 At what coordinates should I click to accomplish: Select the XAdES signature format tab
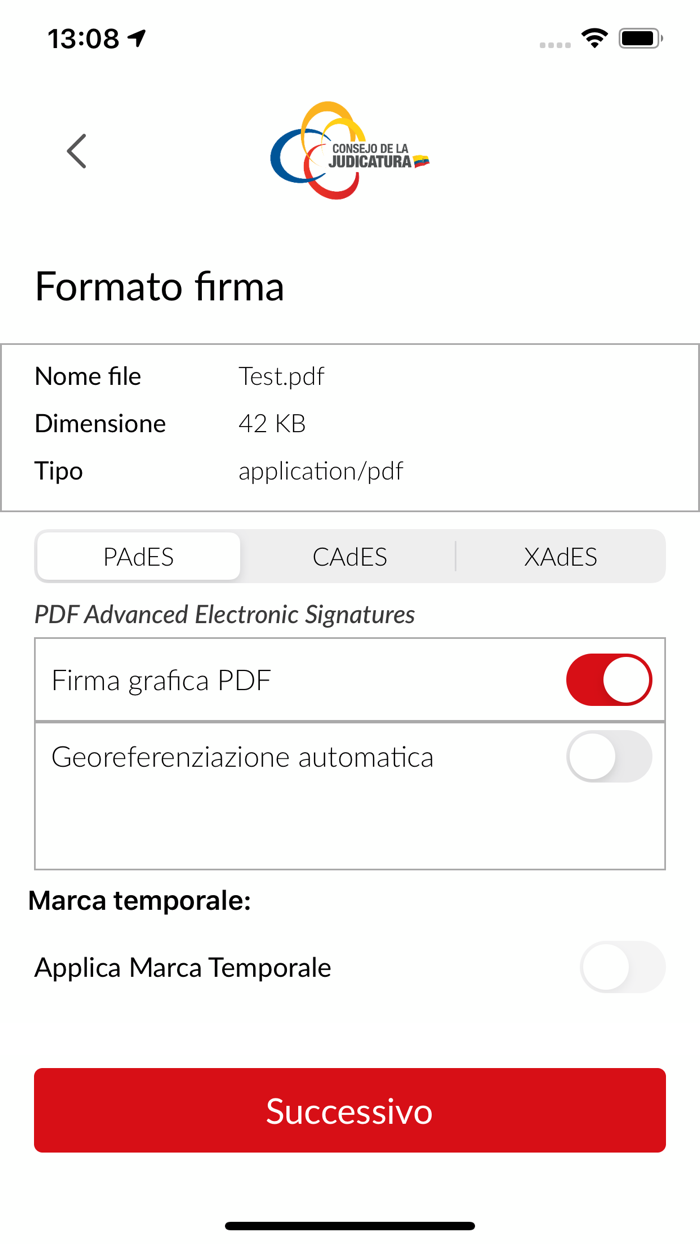coord(561,556)
